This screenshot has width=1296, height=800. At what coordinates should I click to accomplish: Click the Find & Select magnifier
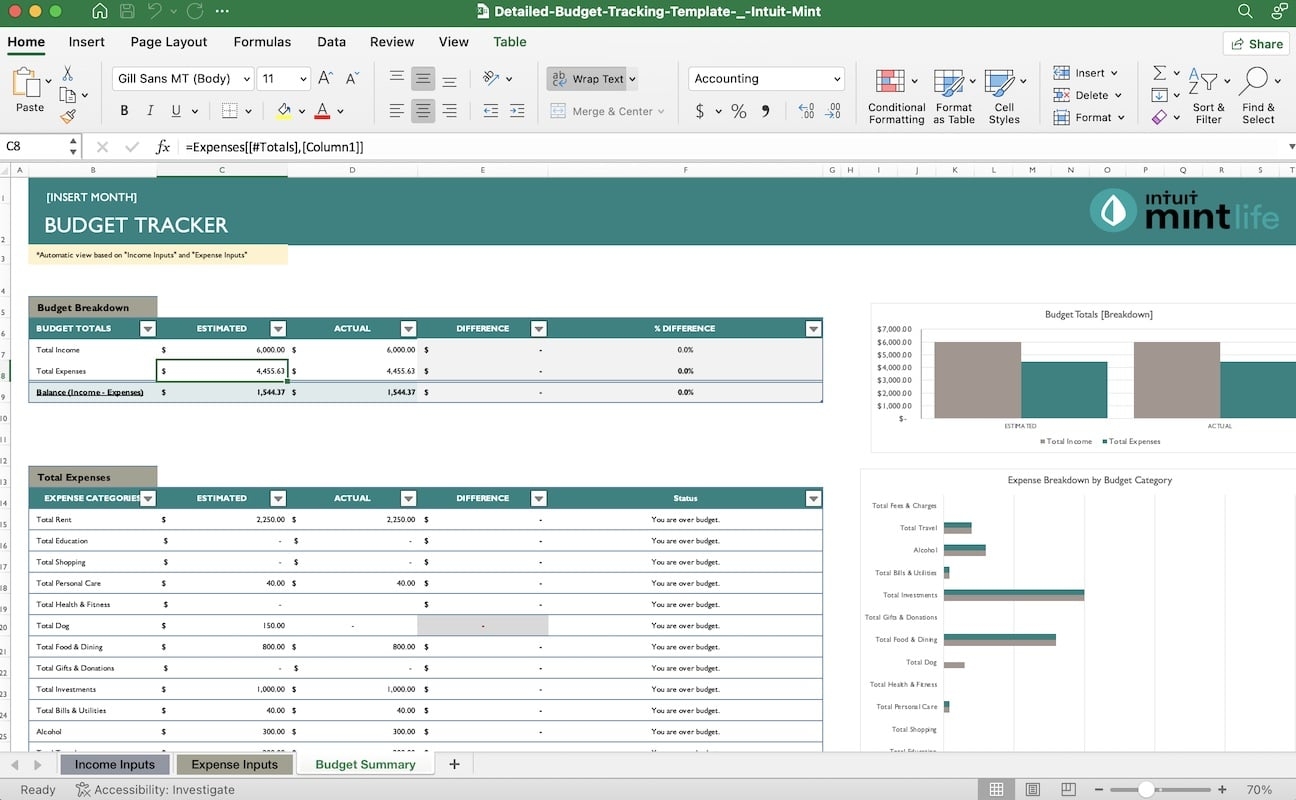(1257, 96)
